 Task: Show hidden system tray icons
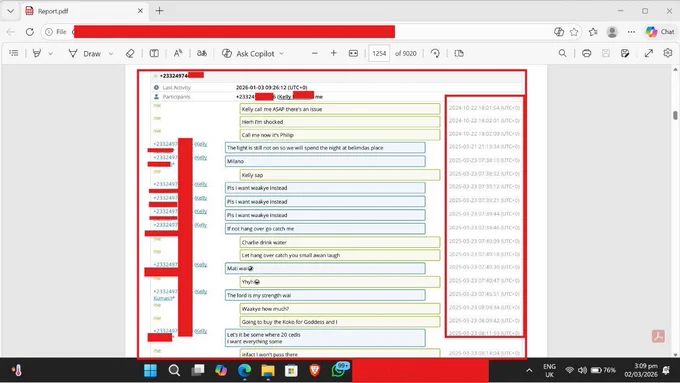pos(529,370)
